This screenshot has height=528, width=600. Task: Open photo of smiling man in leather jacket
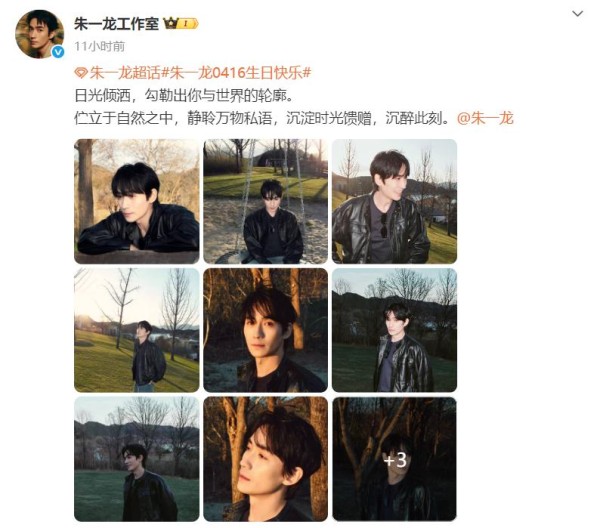point(395,201)
